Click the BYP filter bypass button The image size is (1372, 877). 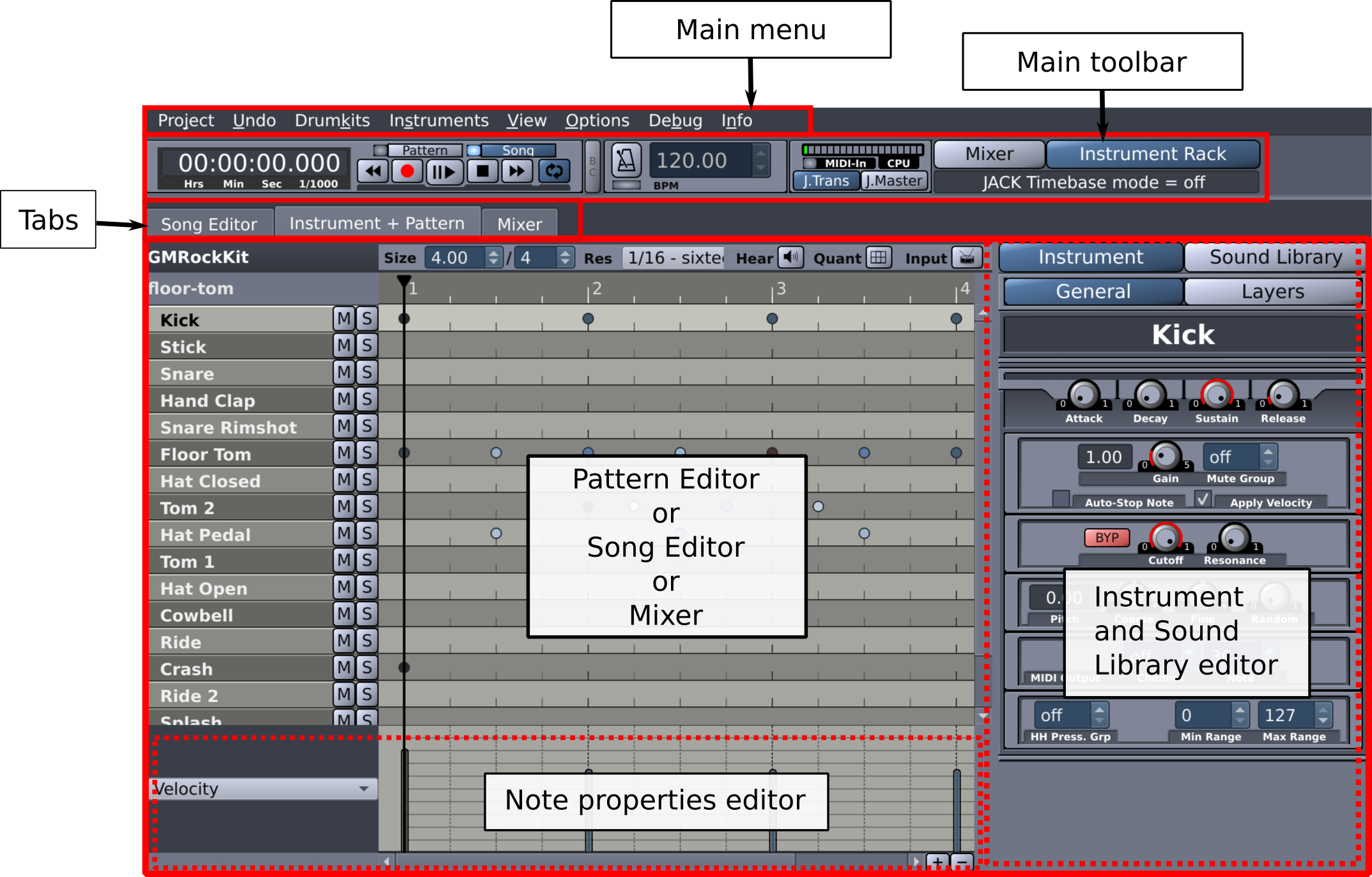coord(1107,538)
